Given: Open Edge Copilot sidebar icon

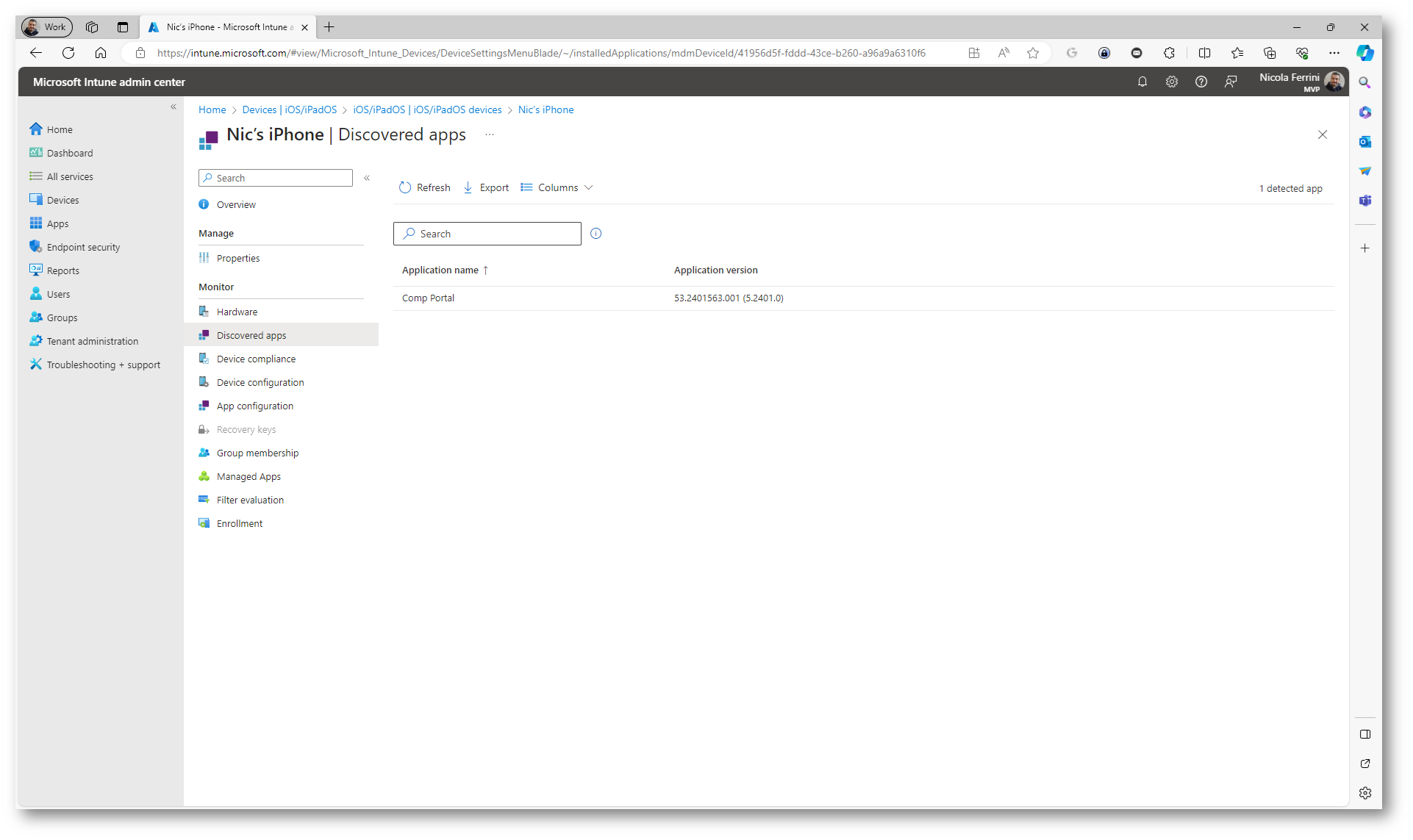Looking at the screenshot, I should point(1365,53).
